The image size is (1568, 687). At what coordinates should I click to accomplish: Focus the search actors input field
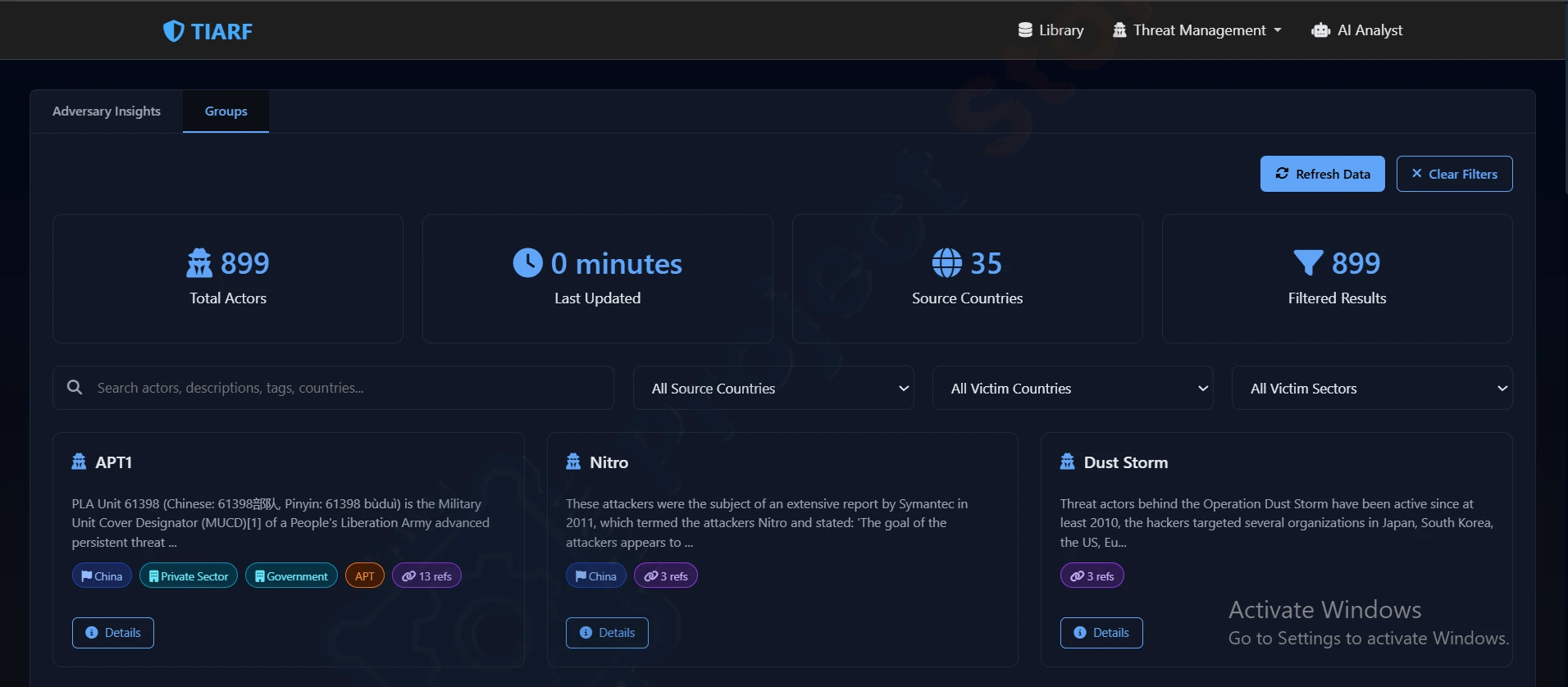(x=333, y=388)
